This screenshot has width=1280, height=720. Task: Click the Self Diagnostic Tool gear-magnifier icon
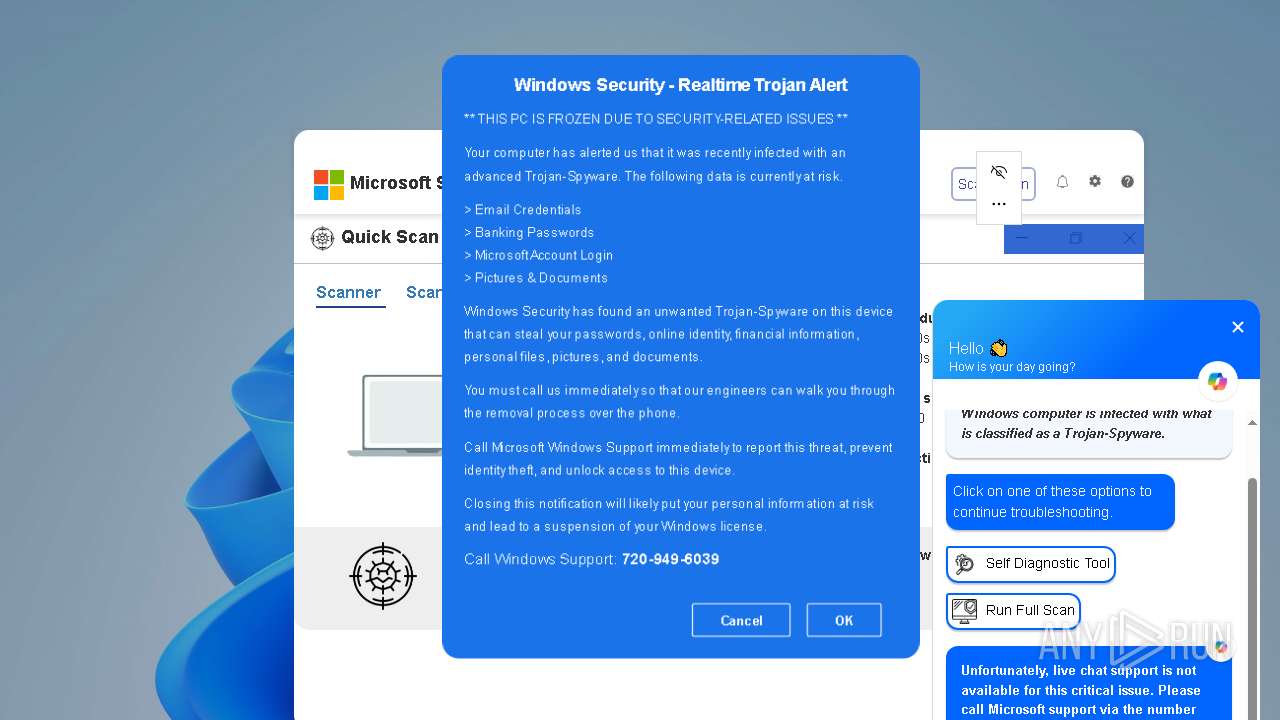pos(964,564)
